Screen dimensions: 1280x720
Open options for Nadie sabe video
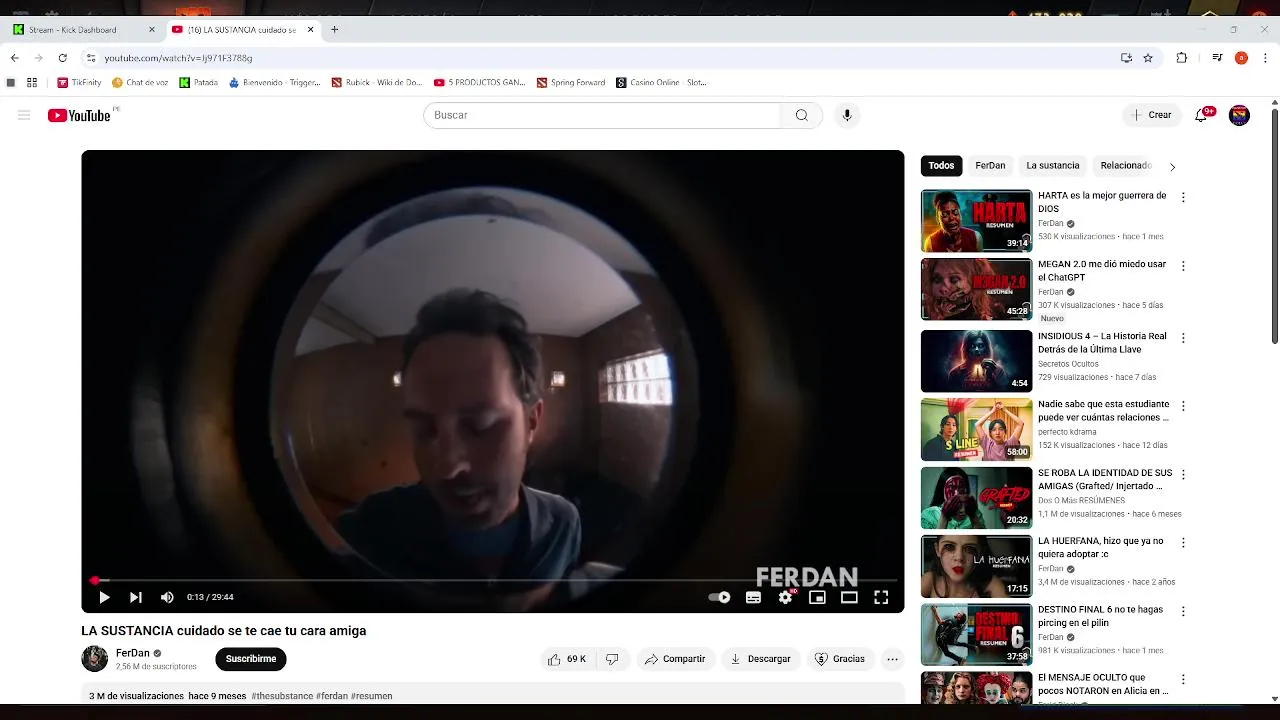(x=1183, y=406)
